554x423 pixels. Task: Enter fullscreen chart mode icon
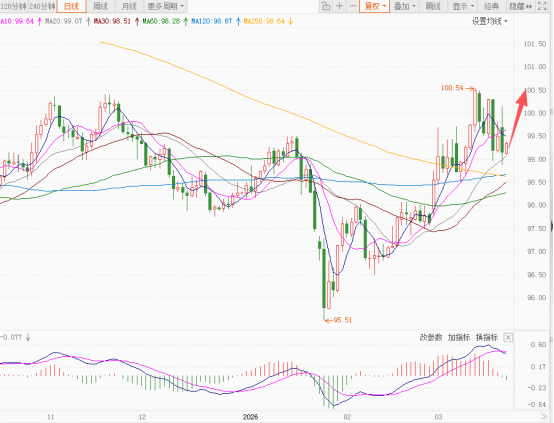(542, 6)
